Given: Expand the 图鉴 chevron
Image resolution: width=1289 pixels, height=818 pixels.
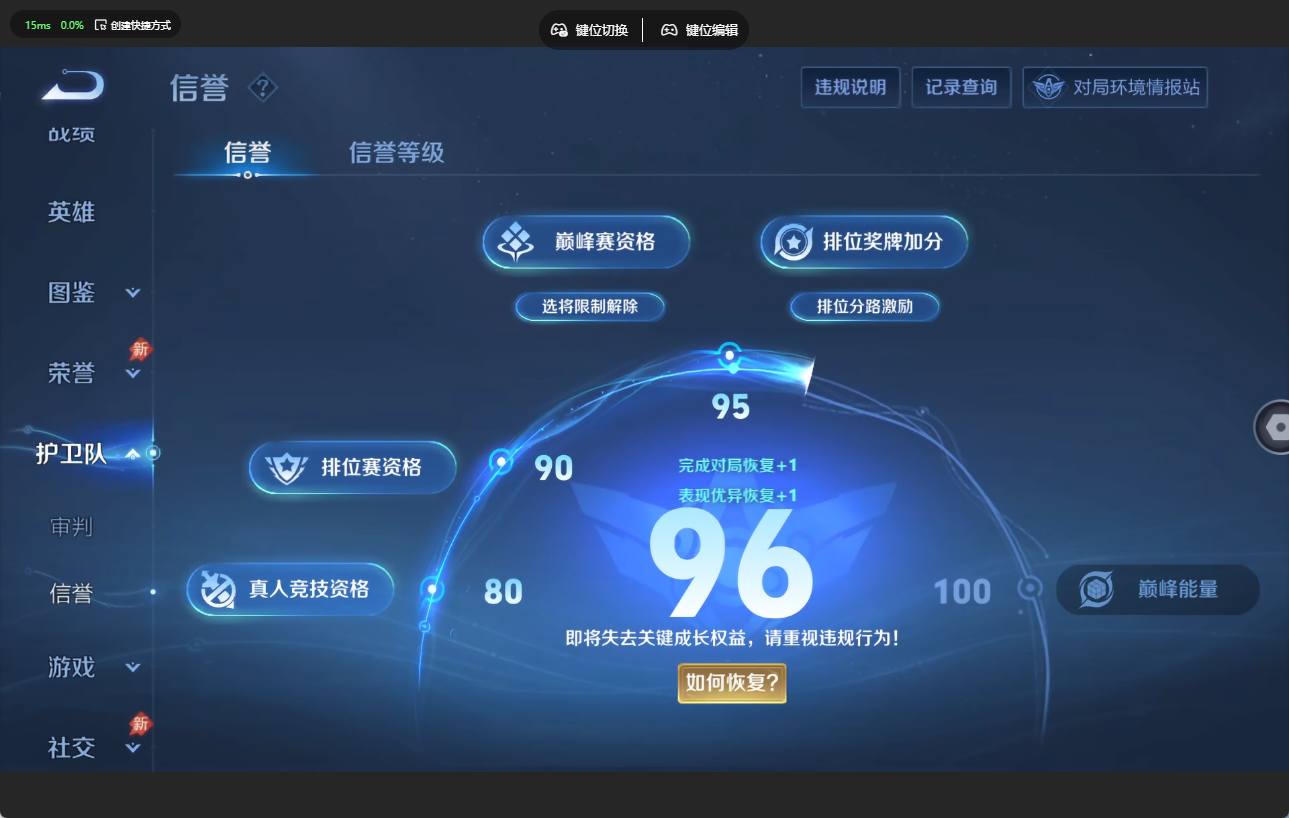Looking at the screenshot, I should coord(133,293).
